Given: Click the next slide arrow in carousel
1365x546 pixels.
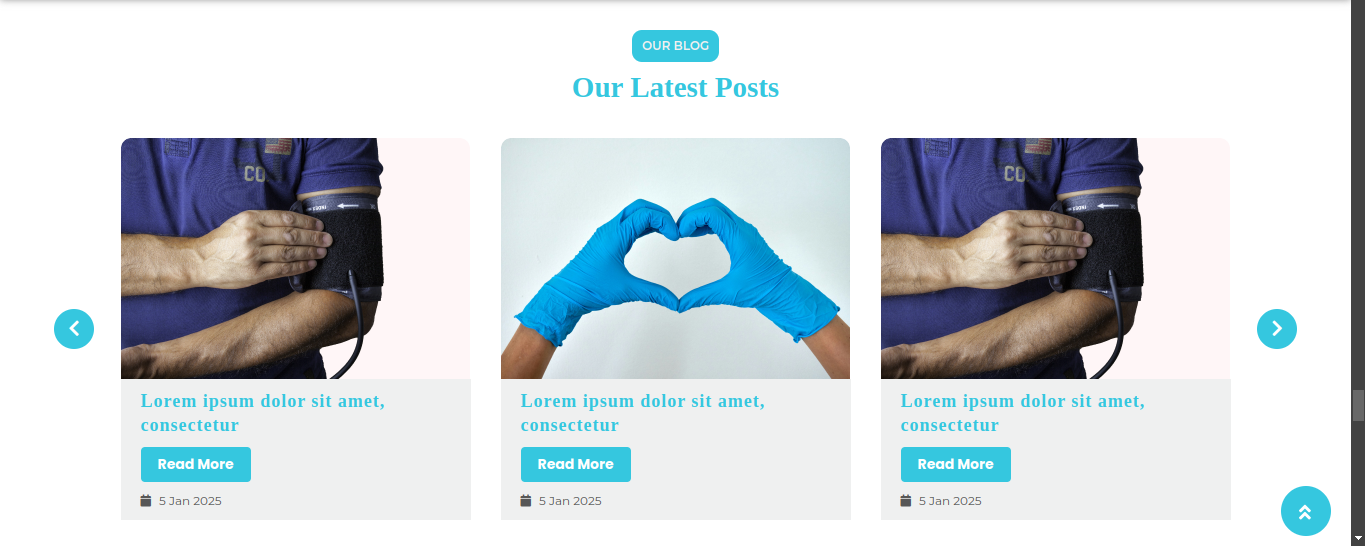Looking at the screenshot, I should tap(1276, 329).
